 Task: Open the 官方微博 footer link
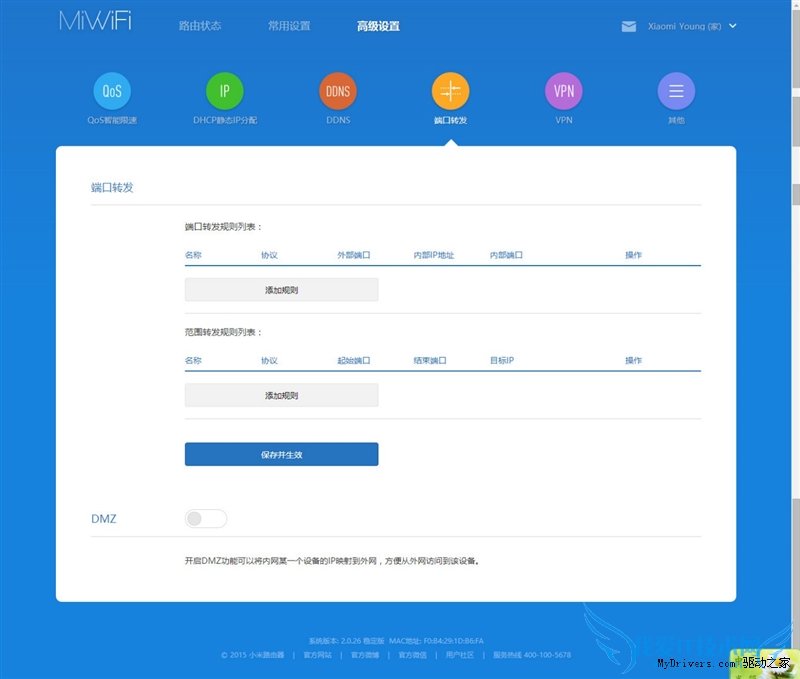(x=365, y=655)
